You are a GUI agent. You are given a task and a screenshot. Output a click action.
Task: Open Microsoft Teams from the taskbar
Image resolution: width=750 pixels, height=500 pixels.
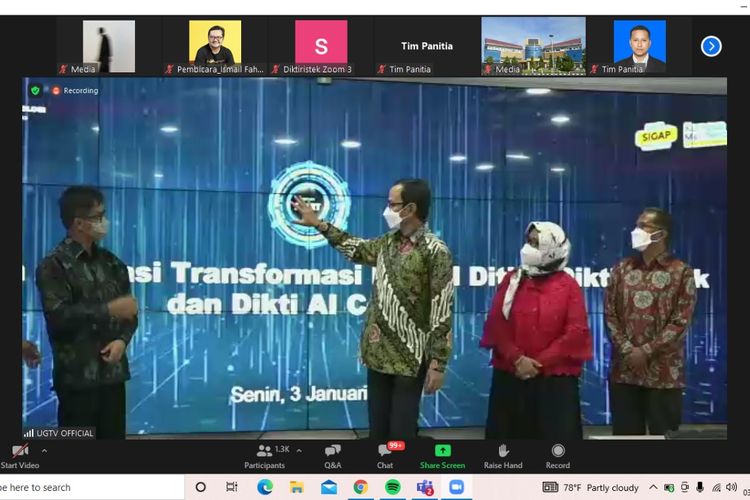point(424,487)
